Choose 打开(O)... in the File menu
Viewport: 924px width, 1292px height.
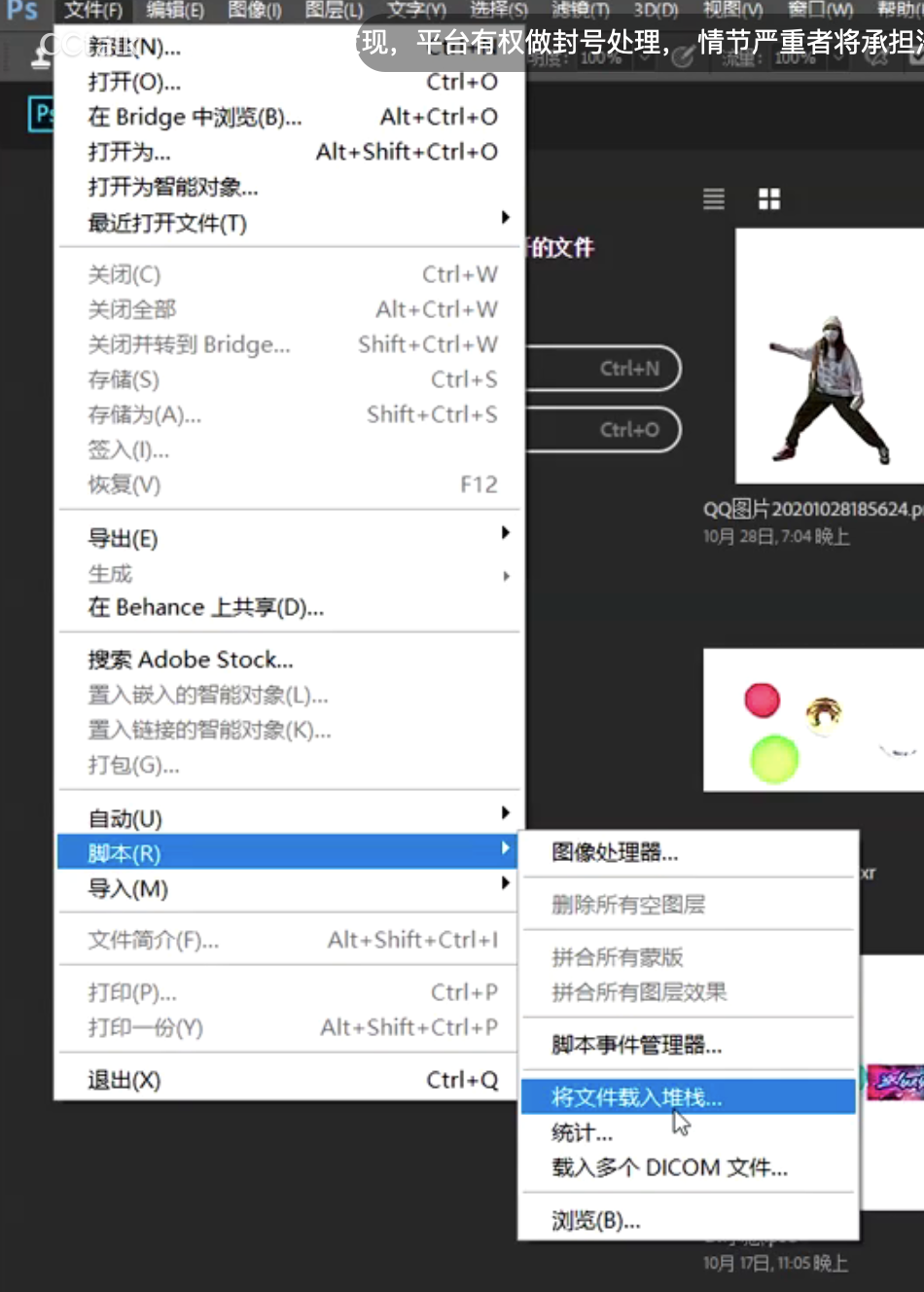(x=290, y=82)
